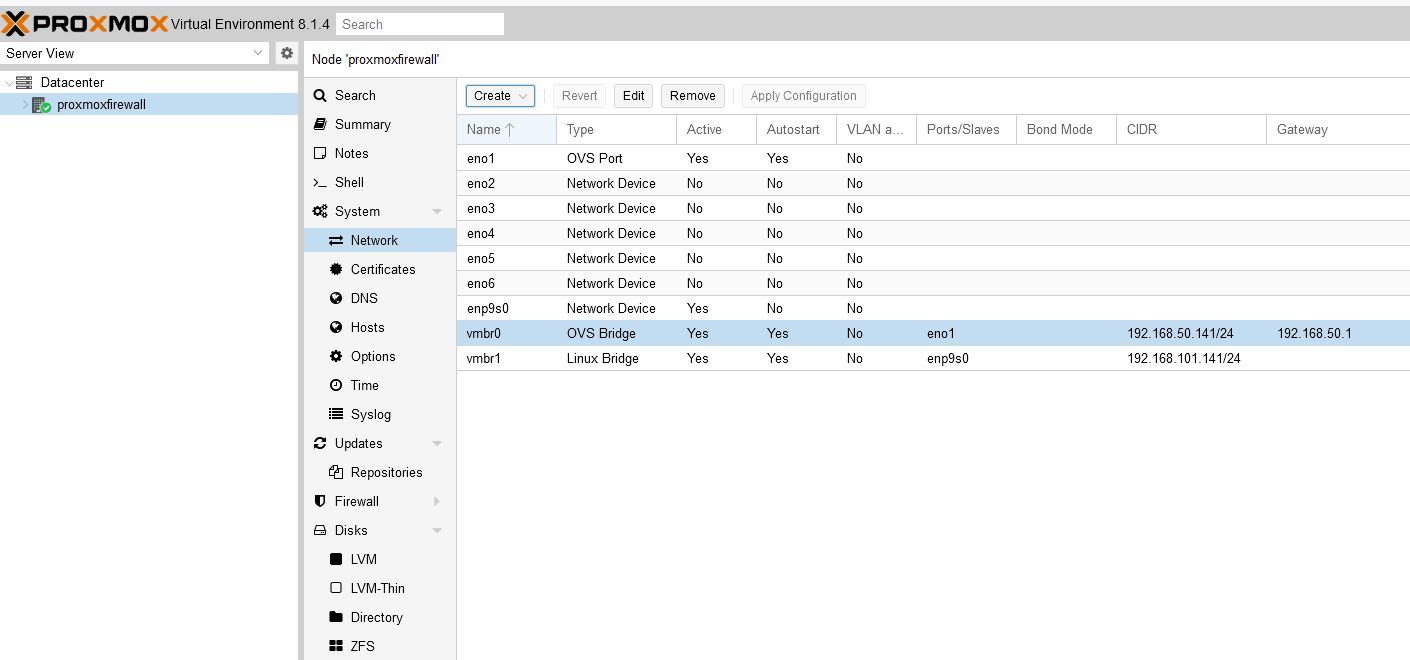
Task: Click the DNS globe icon
Action: 336,298
